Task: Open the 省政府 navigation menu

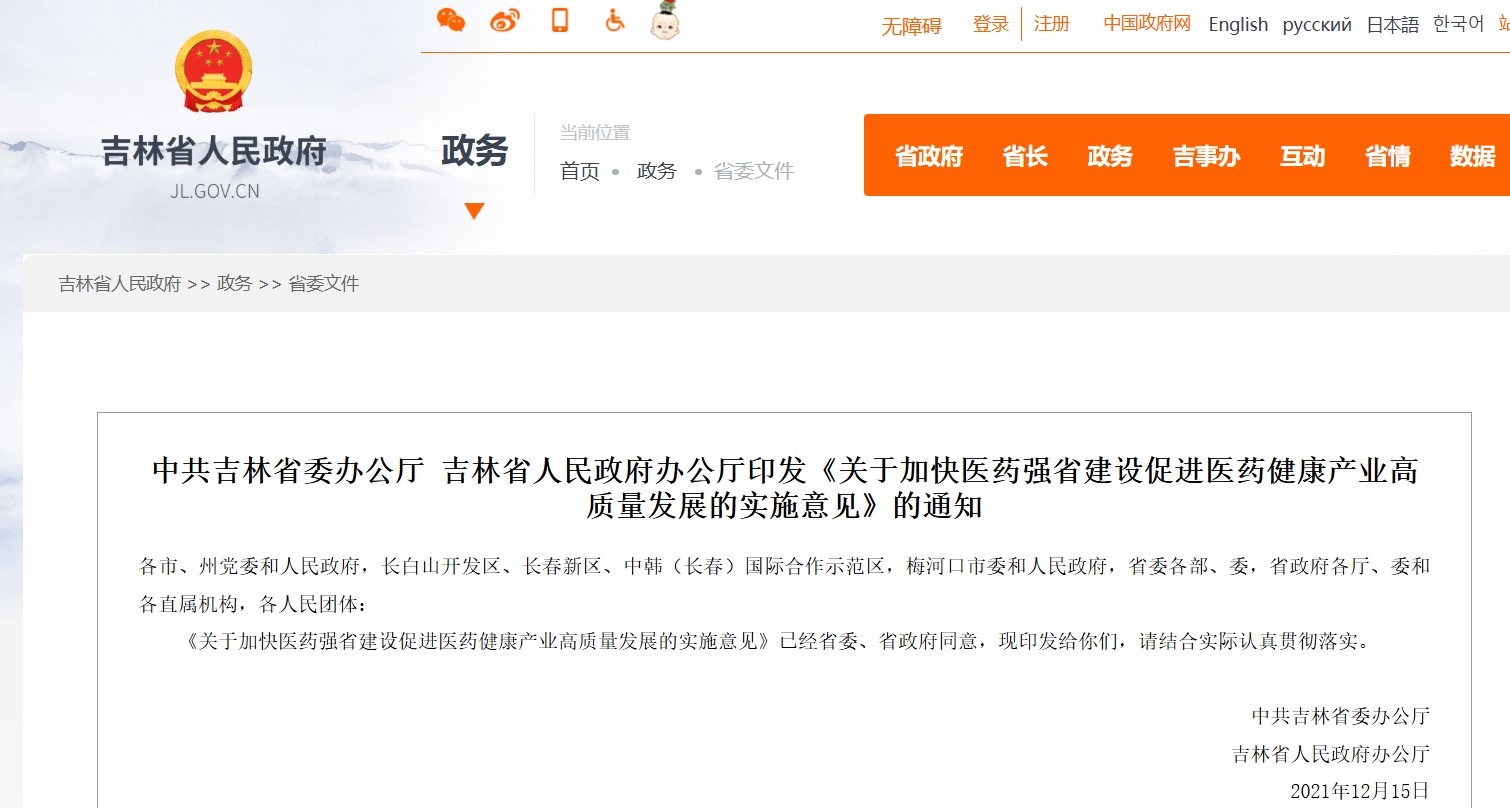Action: point(928,156)
